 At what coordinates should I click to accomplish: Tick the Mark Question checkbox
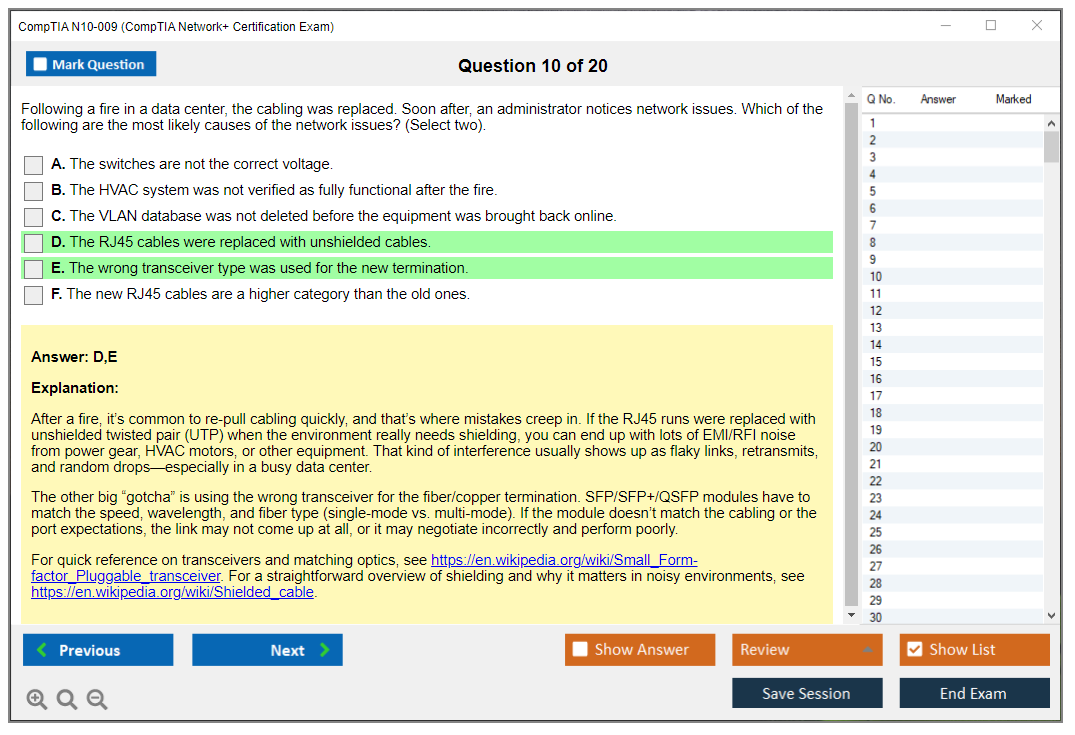click(41, 64)
